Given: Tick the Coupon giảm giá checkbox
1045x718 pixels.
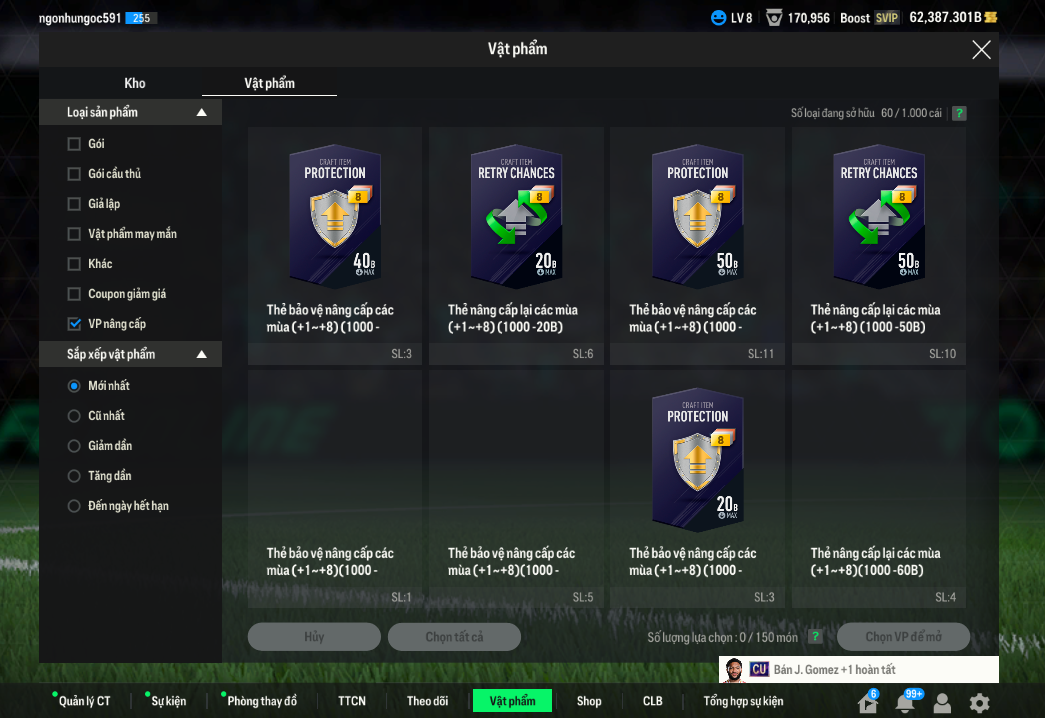Looking at the screenshot, I should pos(74,294).
